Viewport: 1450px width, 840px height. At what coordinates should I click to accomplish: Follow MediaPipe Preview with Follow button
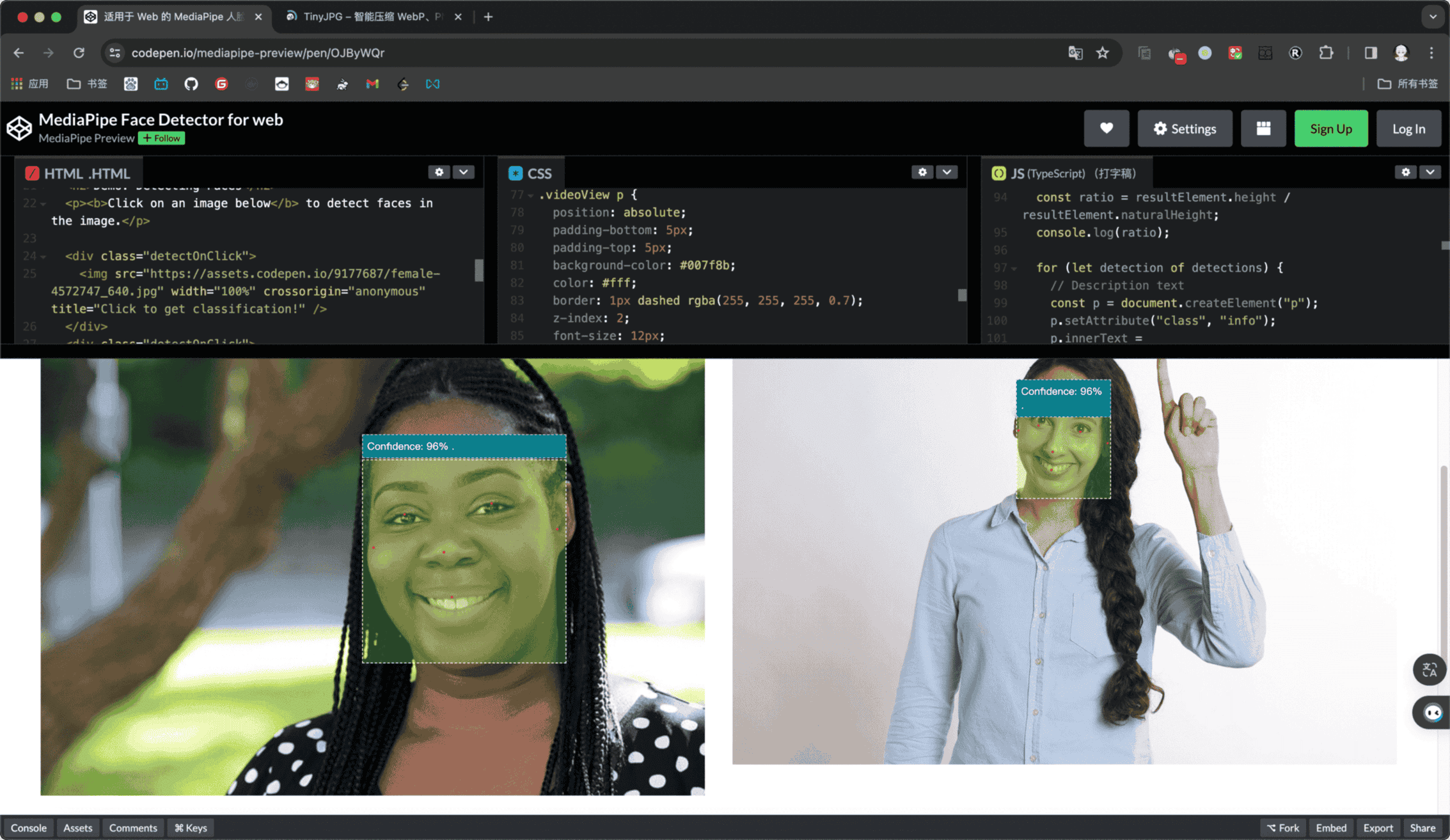(x=162, y=138)
